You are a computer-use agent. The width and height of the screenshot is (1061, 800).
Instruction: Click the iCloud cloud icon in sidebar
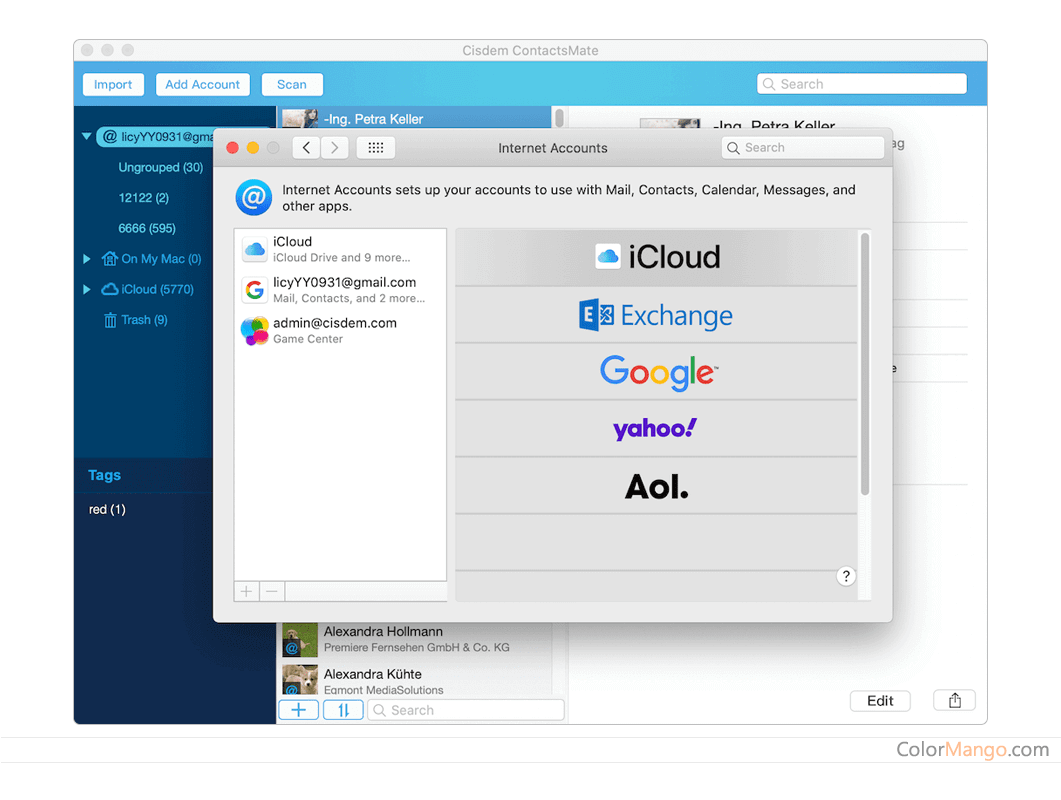point(110,289)
